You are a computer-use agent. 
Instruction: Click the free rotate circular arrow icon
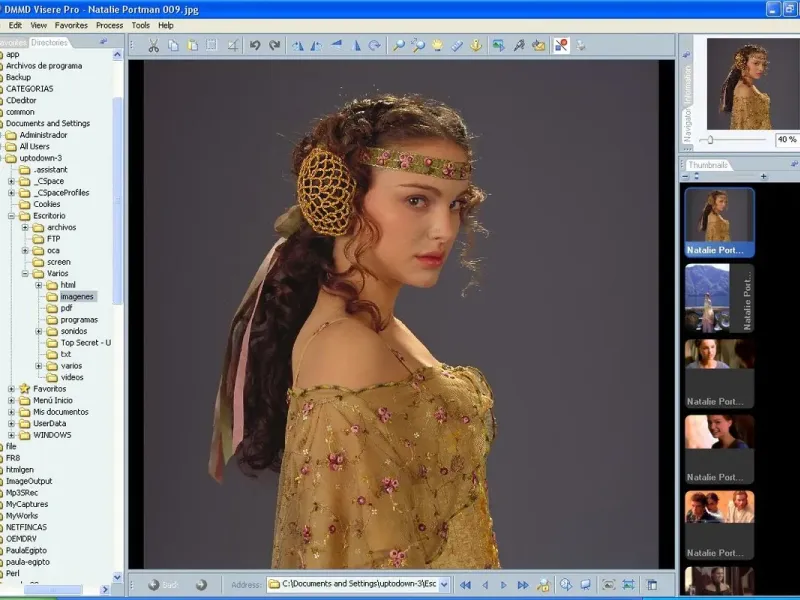coord(375,46)
